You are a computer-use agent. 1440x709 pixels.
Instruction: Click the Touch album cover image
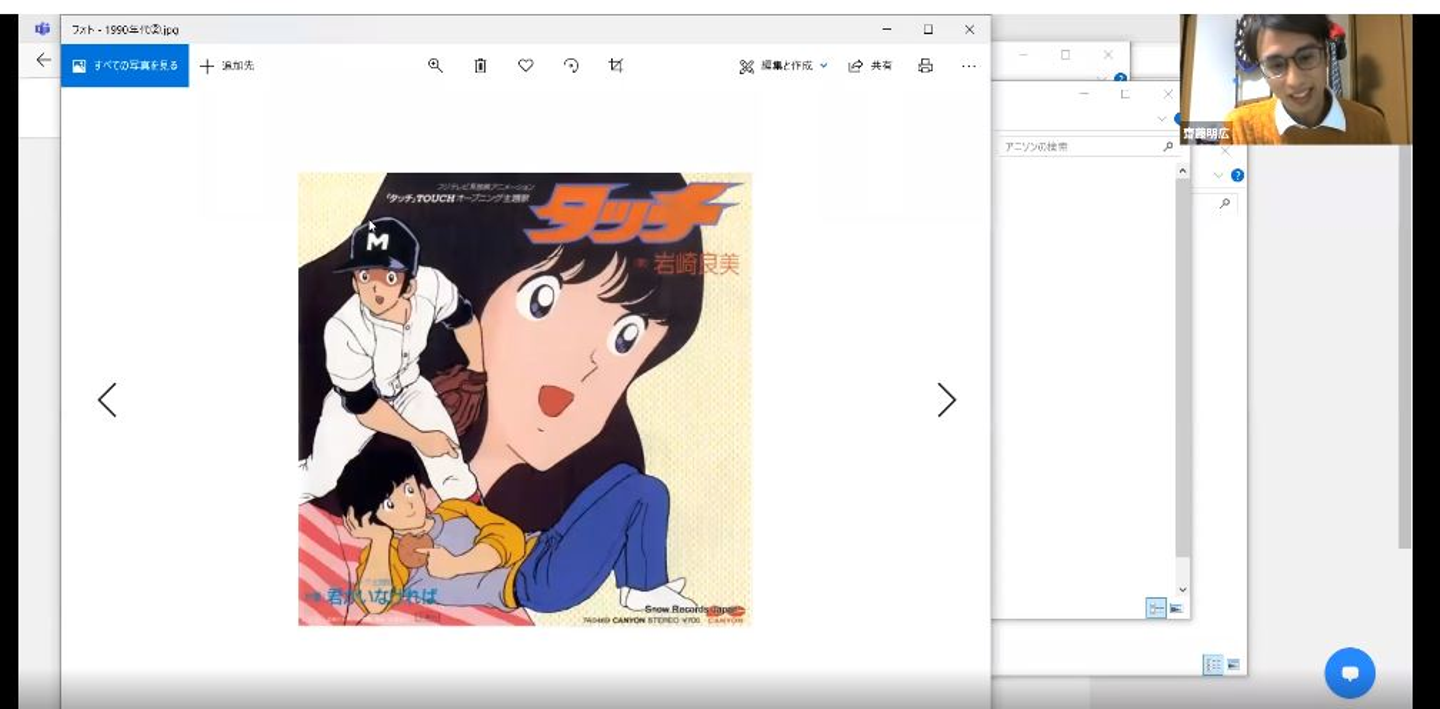pyautogui.click(x=525, y=399)
